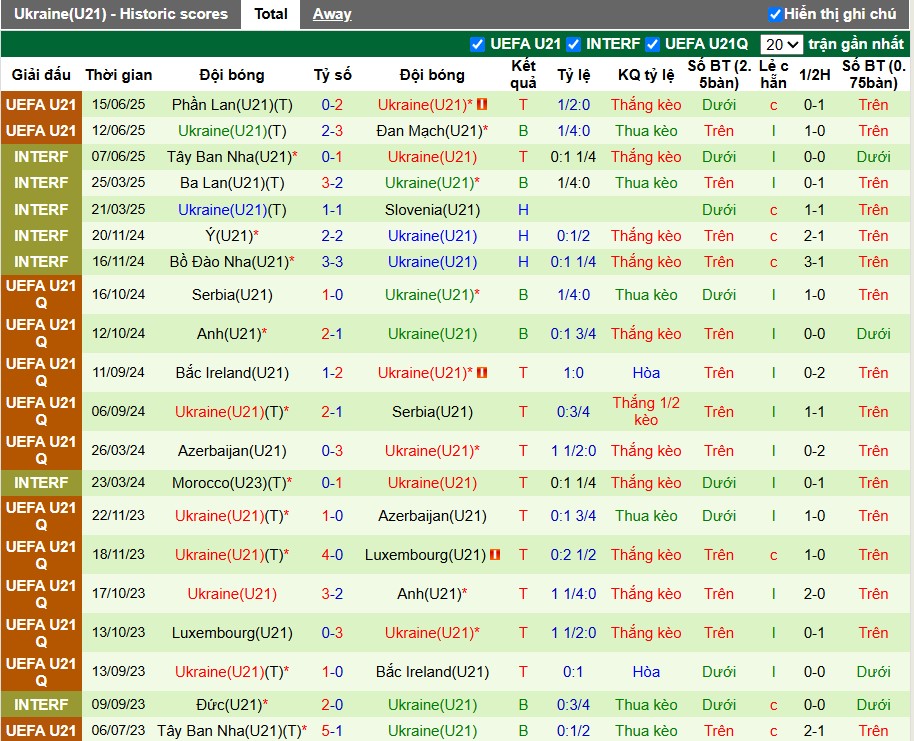
Task: Click the Kết quả column header
Action: (x=523, y=75)
